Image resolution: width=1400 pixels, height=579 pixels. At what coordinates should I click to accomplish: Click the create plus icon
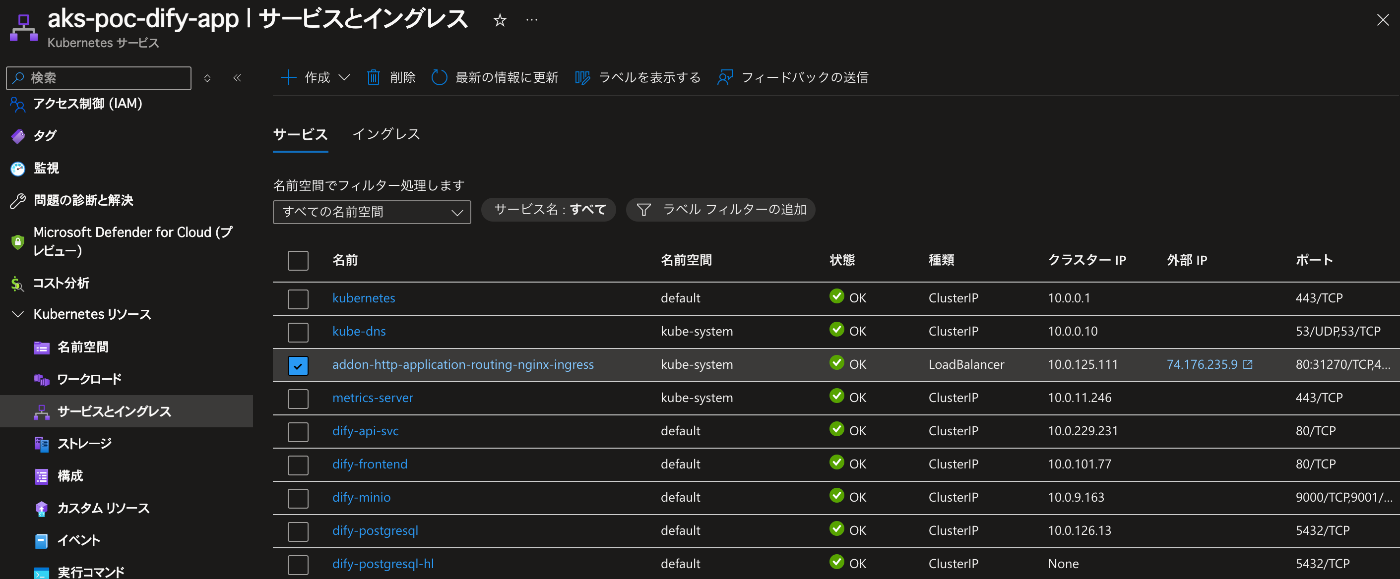point(288,77)
